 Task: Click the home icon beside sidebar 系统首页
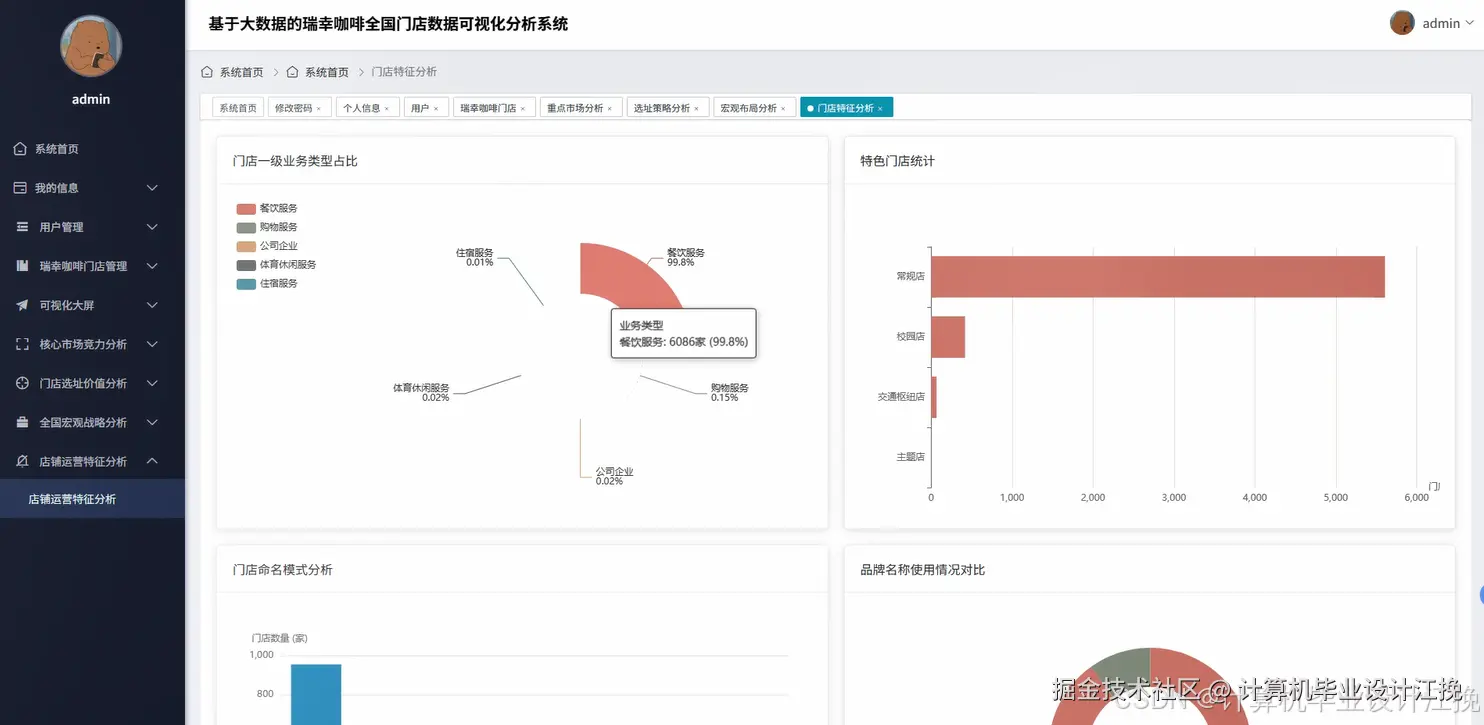point(20,149)
